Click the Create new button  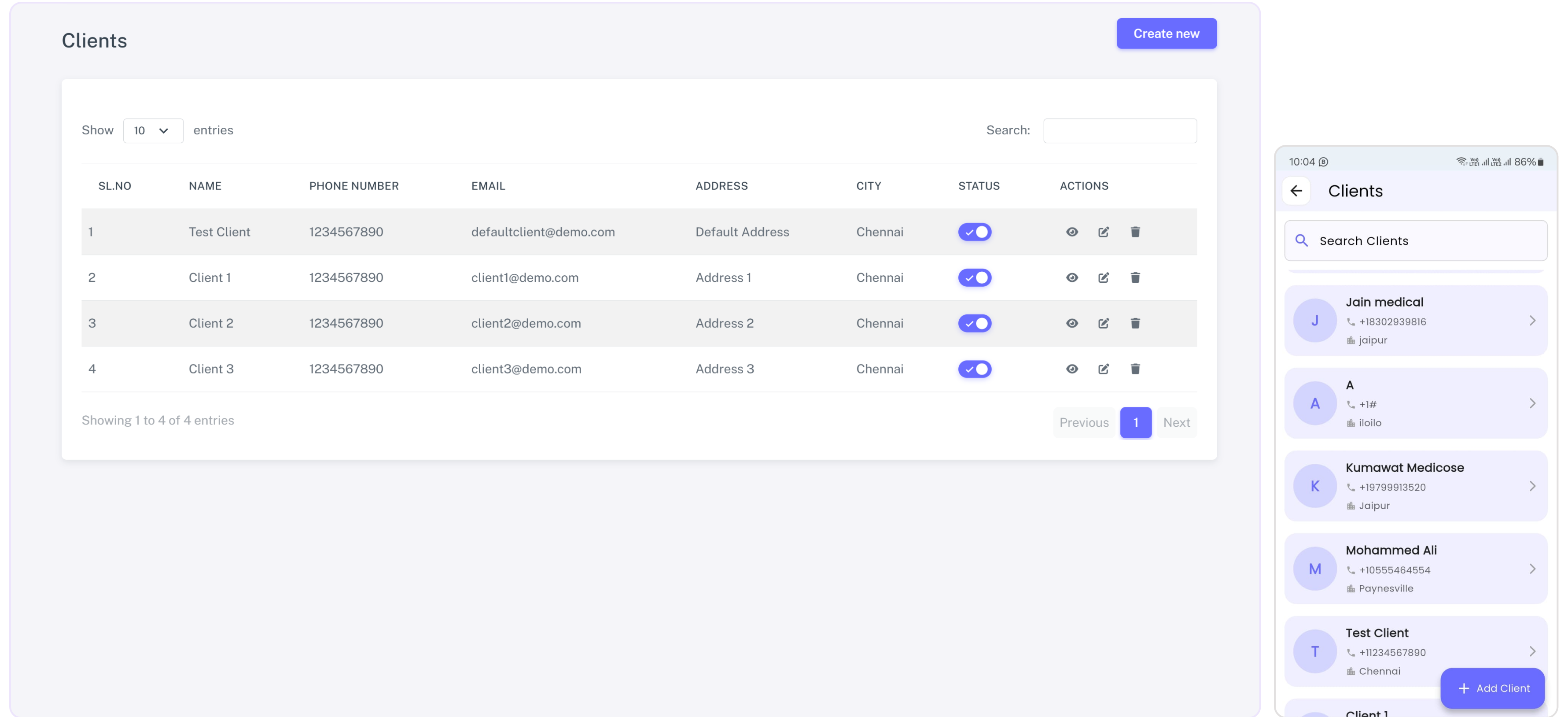(1166, 33)
